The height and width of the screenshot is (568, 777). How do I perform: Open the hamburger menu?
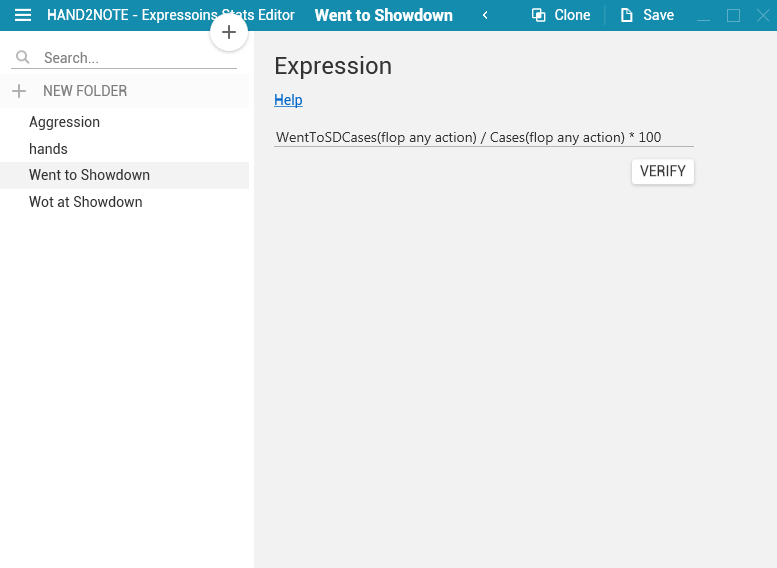[x=23, y=15]
